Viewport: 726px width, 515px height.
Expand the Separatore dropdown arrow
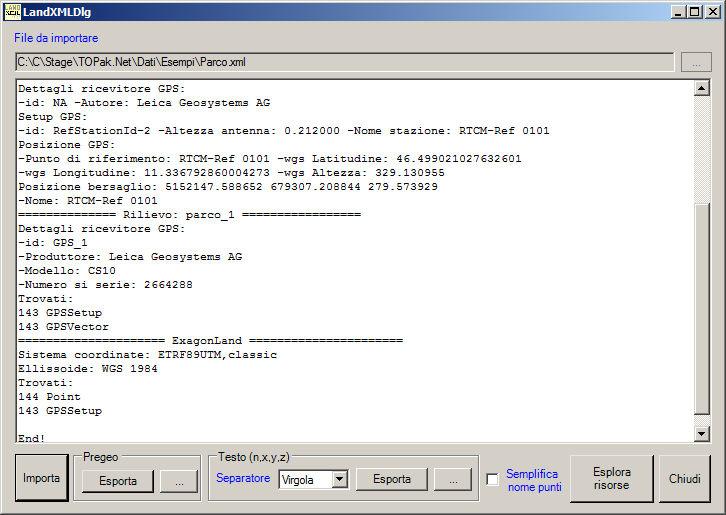pos(339,480)
